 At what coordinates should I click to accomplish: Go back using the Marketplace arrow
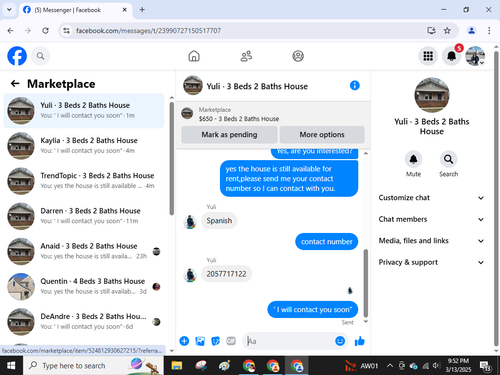click(15, 83)
